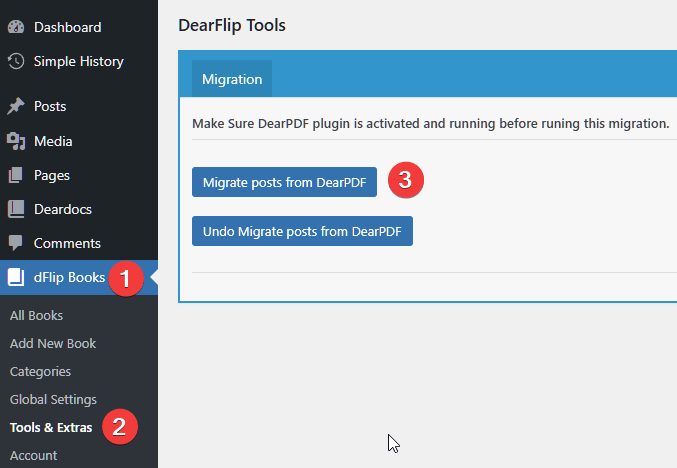Screen dimensions: 677x468
Task: Click red badge number 1
Action: tap(125, 279)
